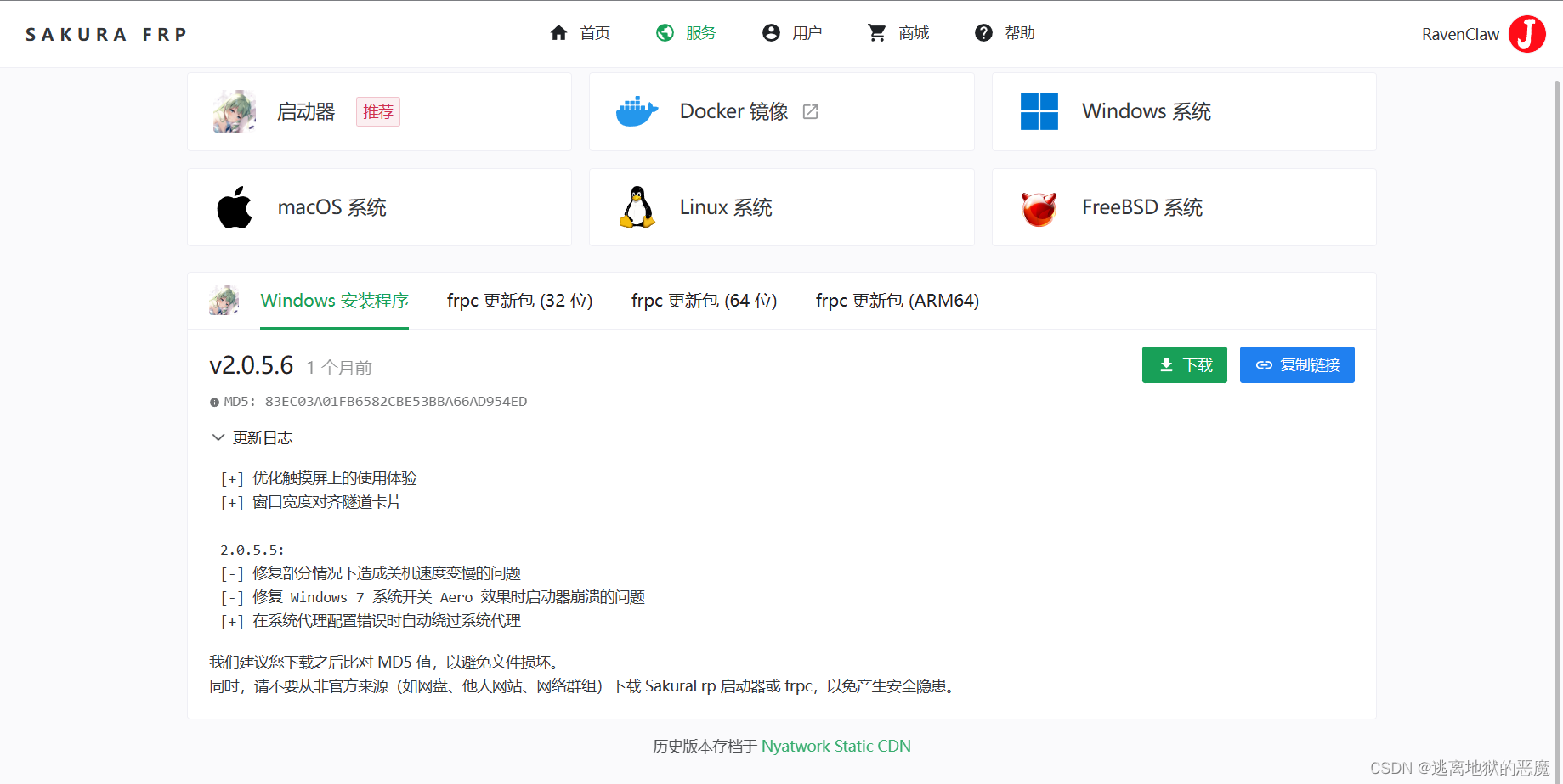Select the Linux 系统 card title
Viewport: 1563px width, 784px height.
[x=726, y=207]
